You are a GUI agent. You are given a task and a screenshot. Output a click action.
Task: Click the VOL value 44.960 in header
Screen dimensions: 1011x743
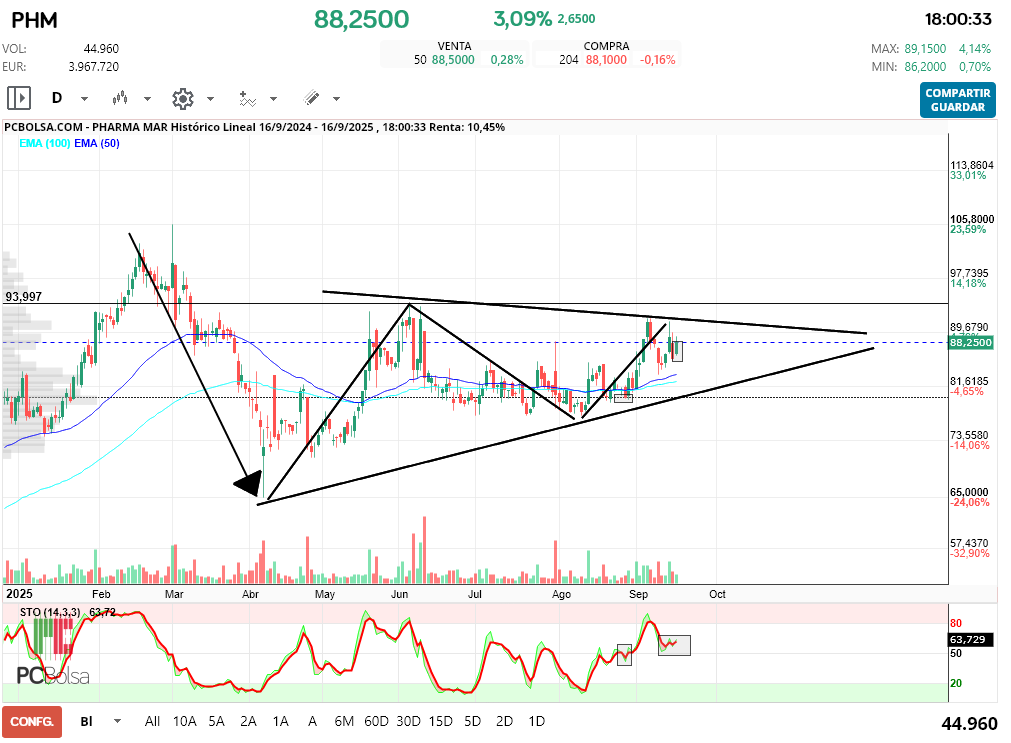click(x=101, y=49)
